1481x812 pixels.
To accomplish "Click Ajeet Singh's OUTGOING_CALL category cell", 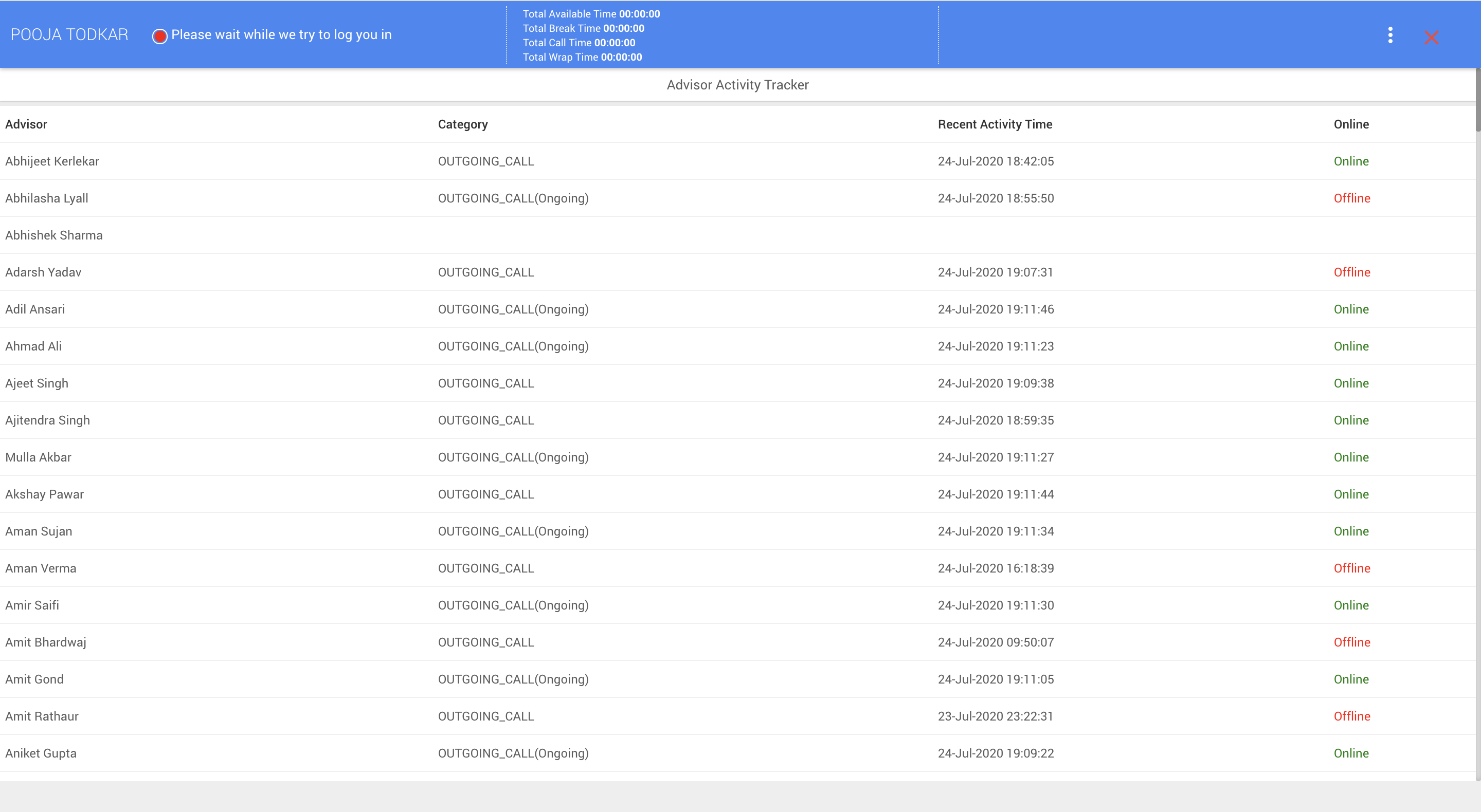I will (486, 383).
